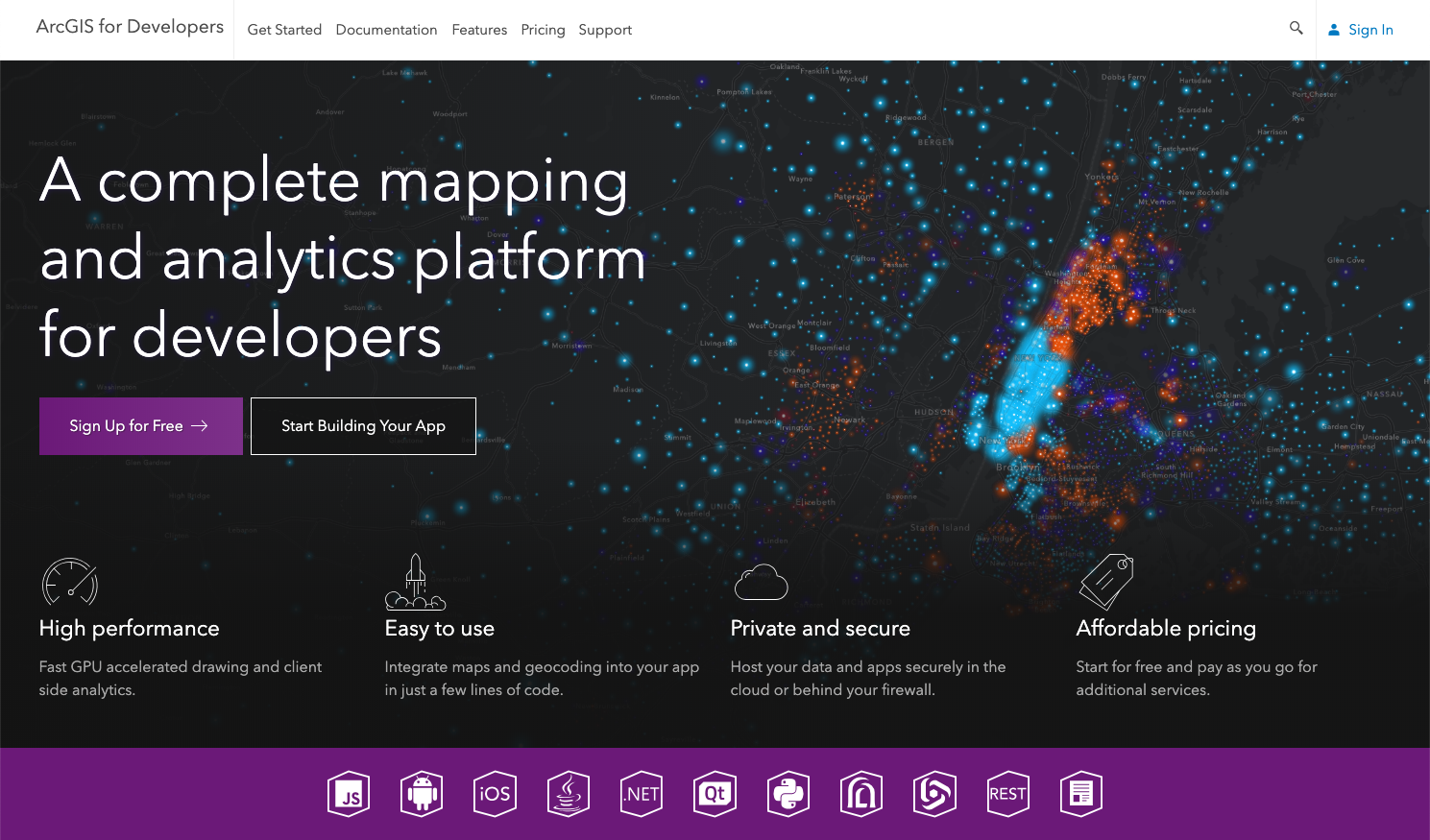Open the Support menu item
The image size is (1430, 840).
pos(605,30)
